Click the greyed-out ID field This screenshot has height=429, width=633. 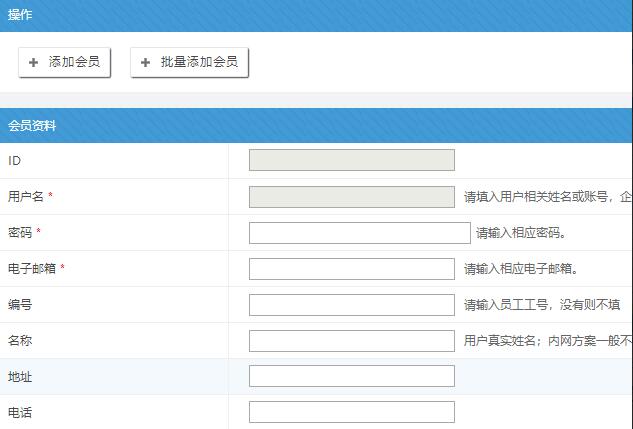click(351, 160)
